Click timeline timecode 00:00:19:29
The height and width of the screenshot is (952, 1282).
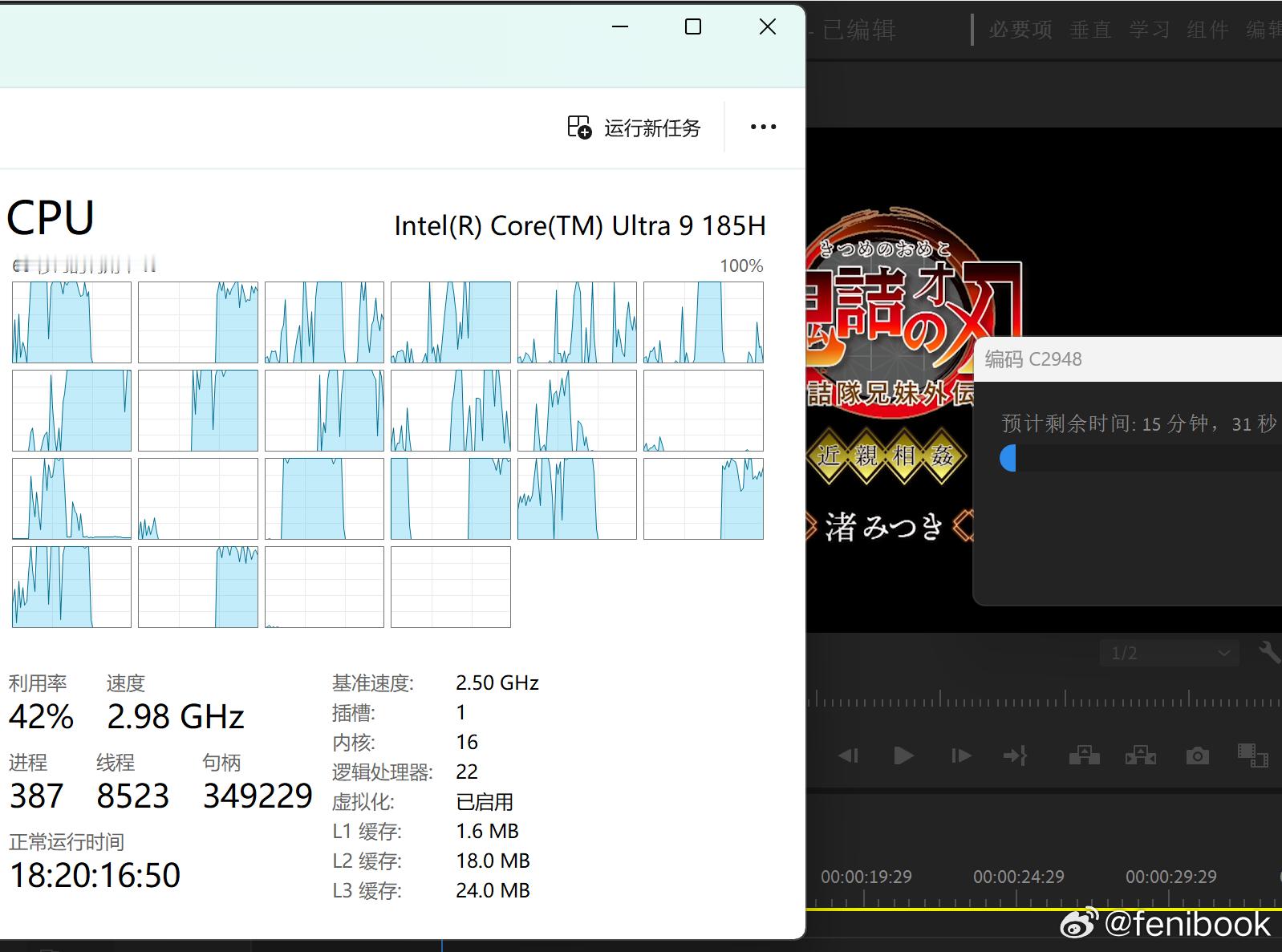(x=866, y=877)
